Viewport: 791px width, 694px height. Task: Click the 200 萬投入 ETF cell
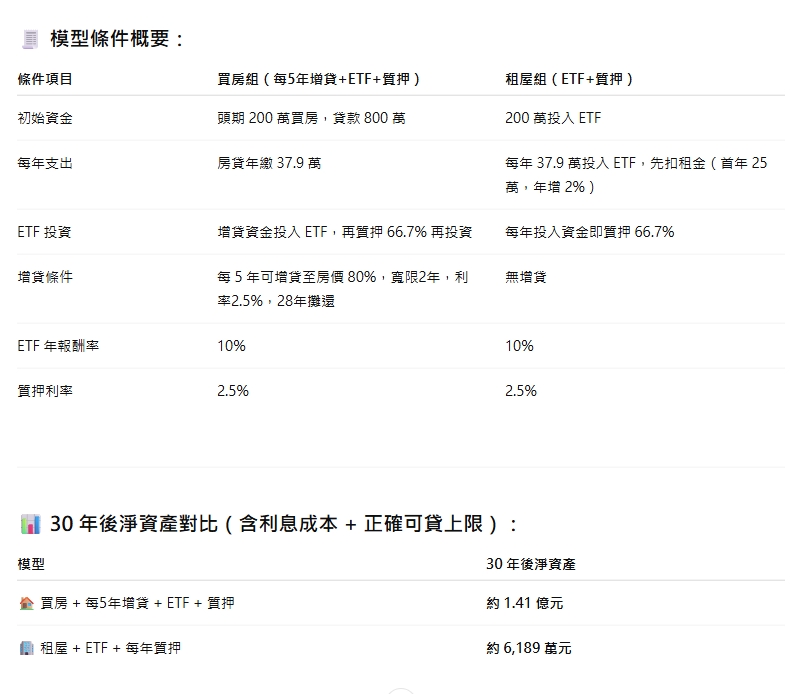[x=553, y=118]
